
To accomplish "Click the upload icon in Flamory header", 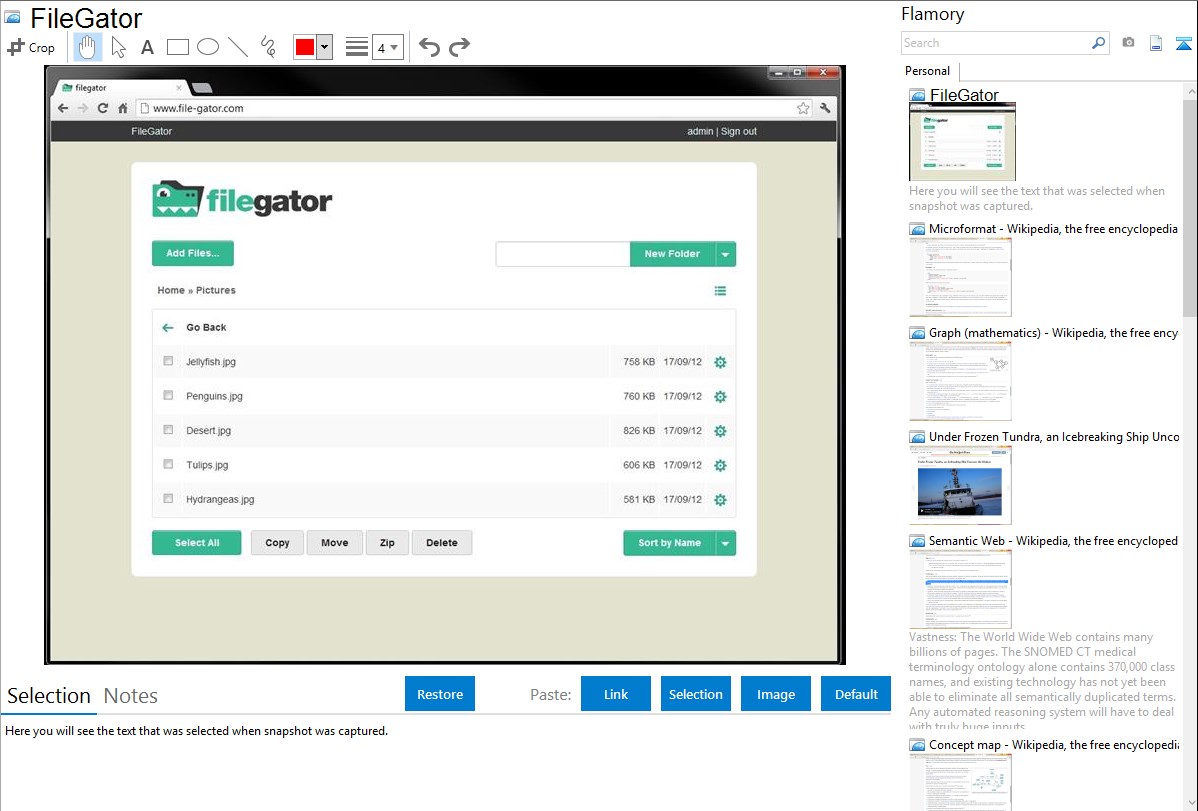I will (1183, 43).
